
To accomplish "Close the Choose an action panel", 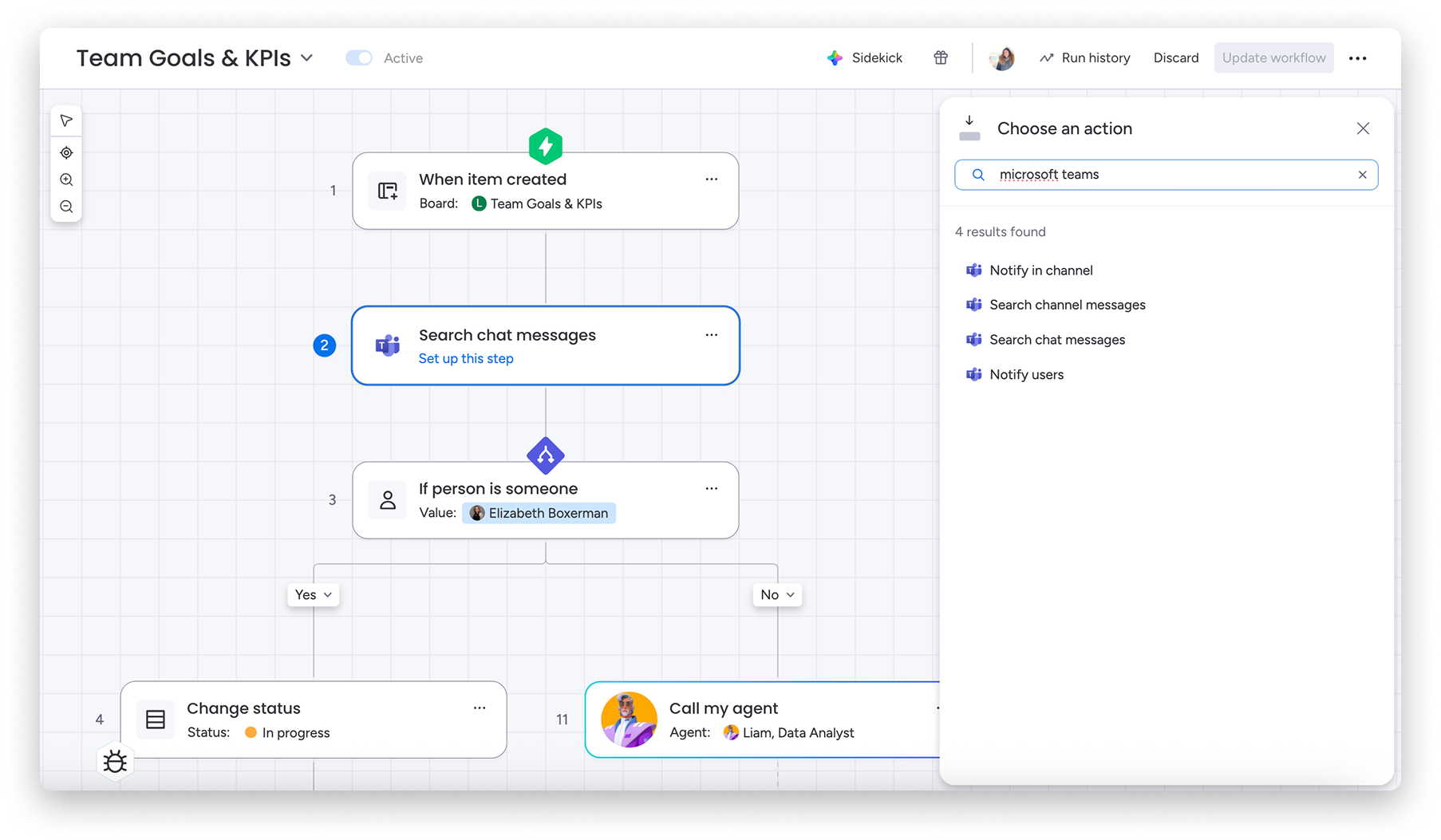I will coord(1363,128).
